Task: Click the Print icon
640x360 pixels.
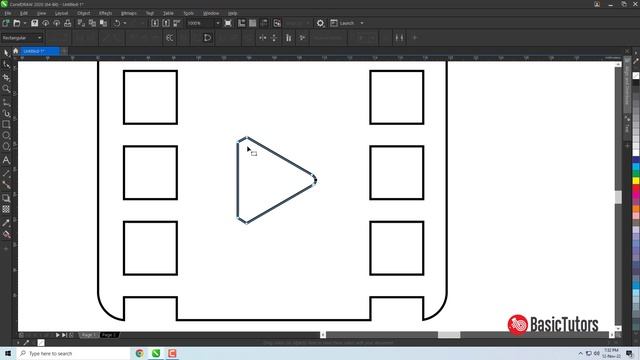Action: pos(68,23)
